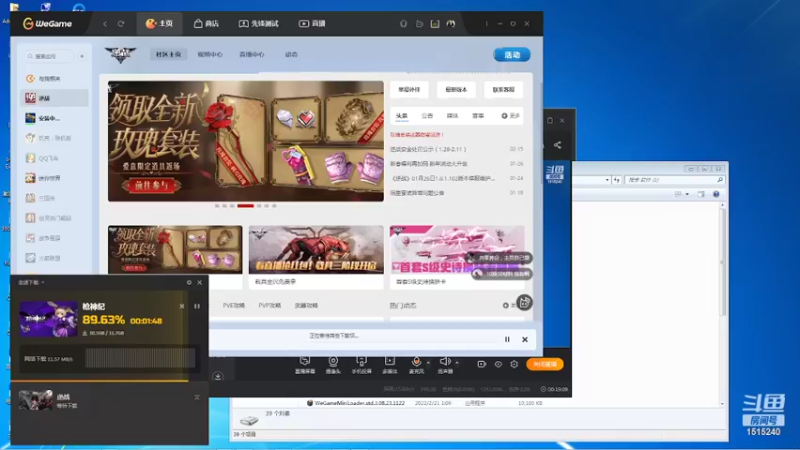
Task: Focus the sidebar search apps field
Action: click(49, 56)
